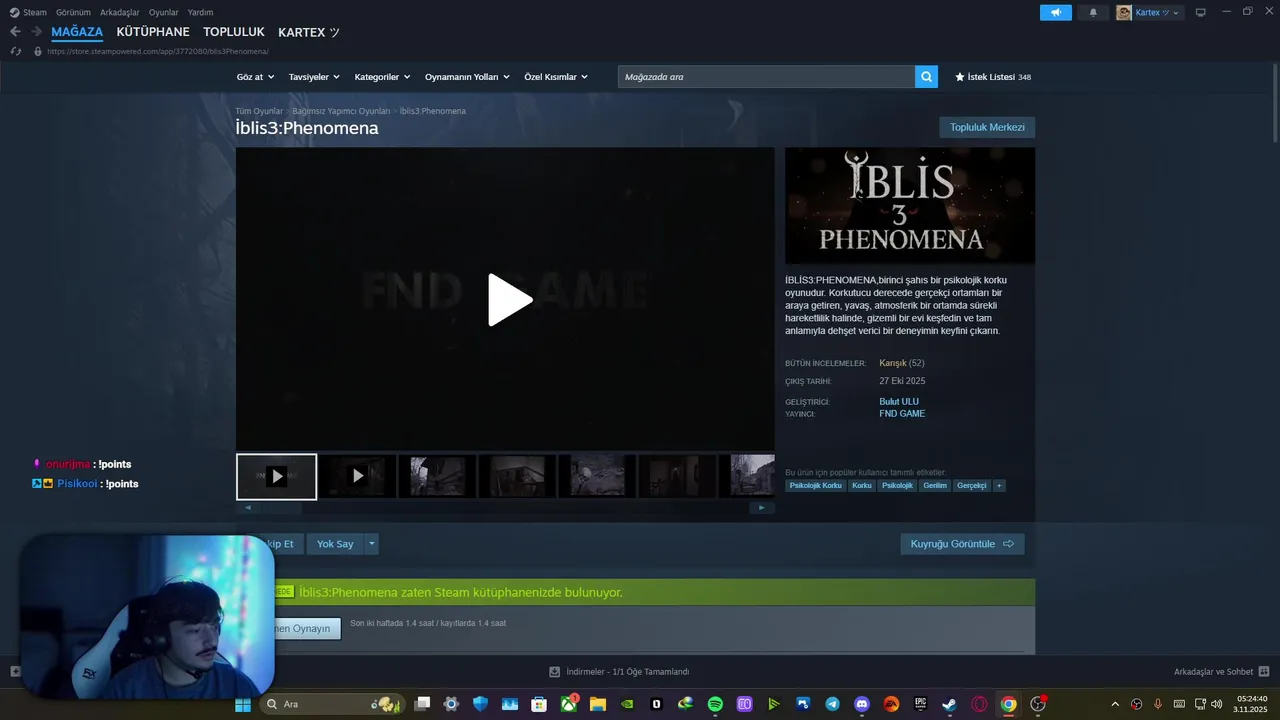The width and height of the screenshot is (1280, 720).
Task: Reload the store page
Action: [x=15, y=51]
